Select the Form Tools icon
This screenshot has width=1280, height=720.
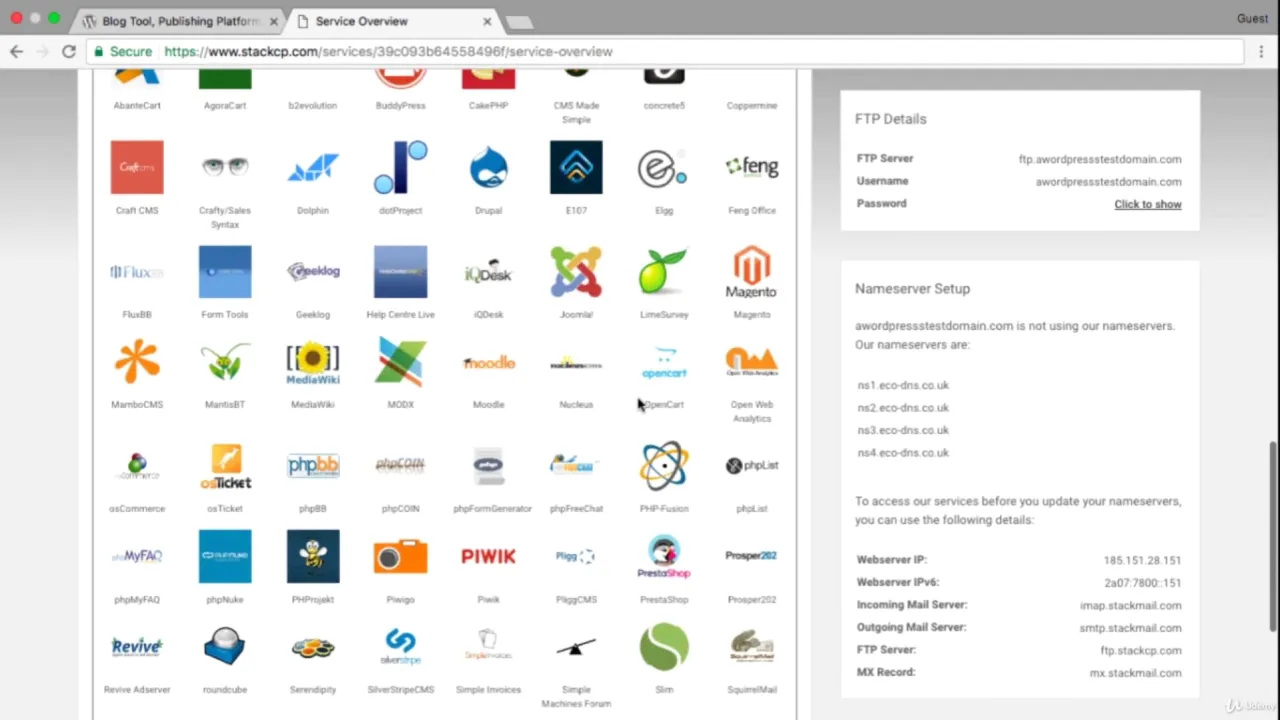(225, 272)
